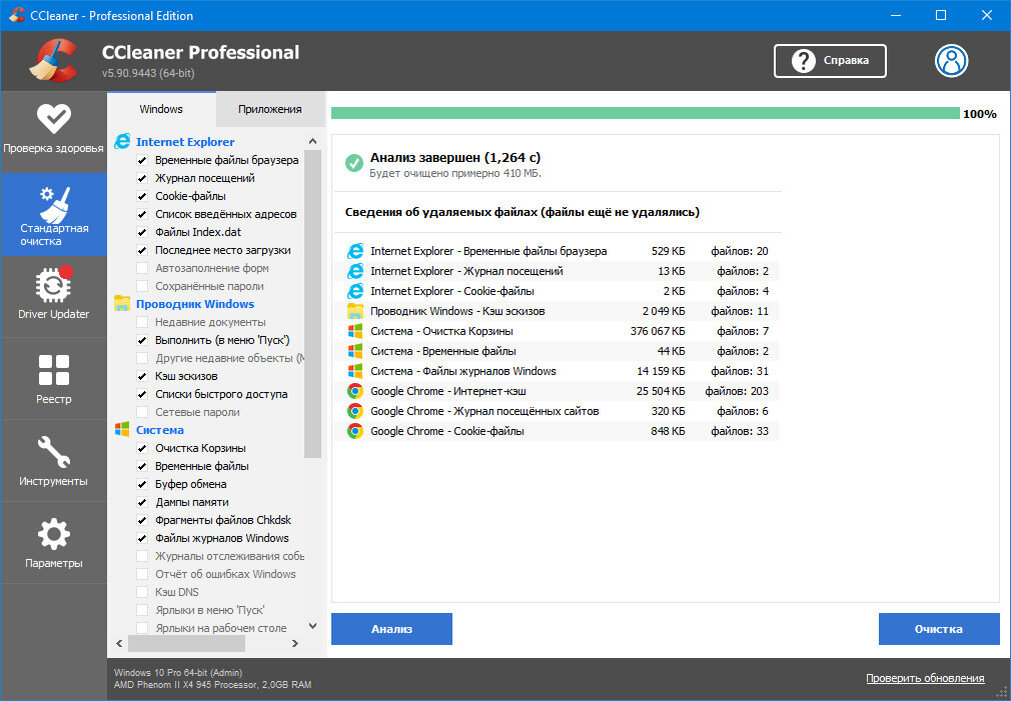Enable Сохранённые пароли checkbox
The image size is (1011, 701).
point(142,286)
